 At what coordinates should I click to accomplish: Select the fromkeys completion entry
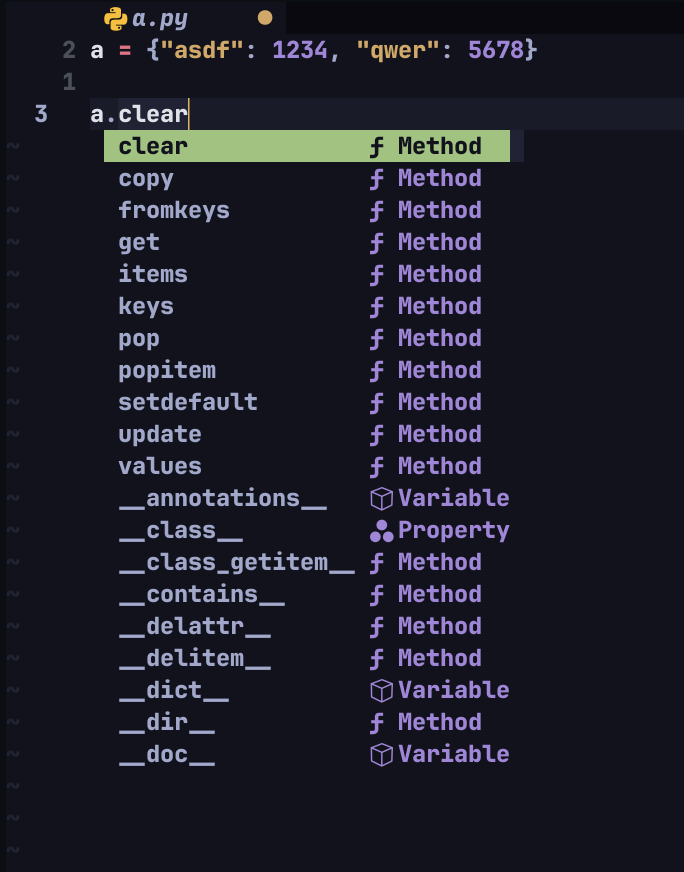click(307, 210)
